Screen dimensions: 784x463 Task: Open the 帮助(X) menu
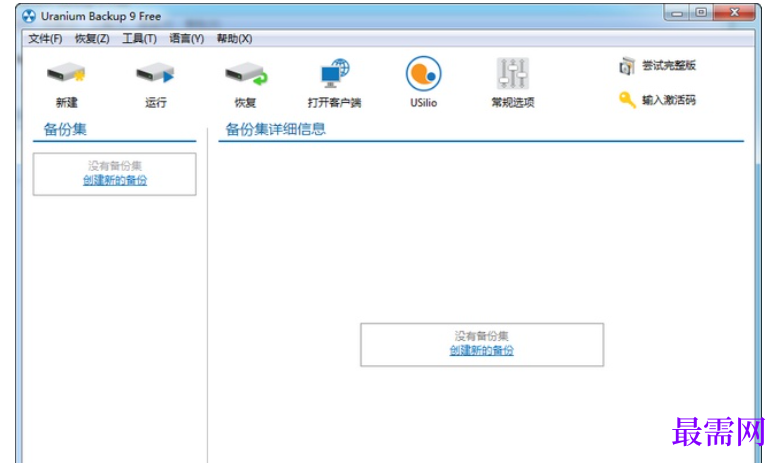click(x=234, y=38)
